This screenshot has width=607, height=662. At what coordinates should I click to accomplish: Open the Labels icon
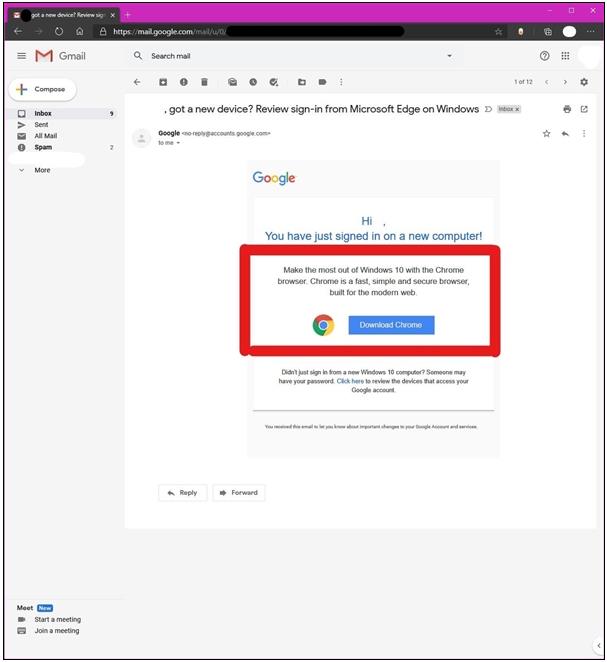coord(322,82)
